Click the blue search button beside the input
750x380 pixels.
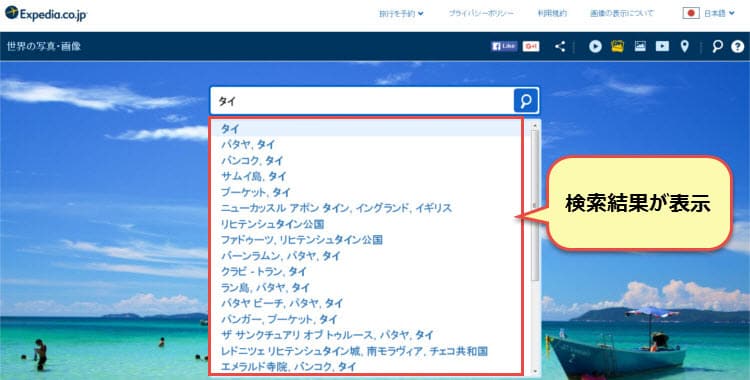click(526, 101)
